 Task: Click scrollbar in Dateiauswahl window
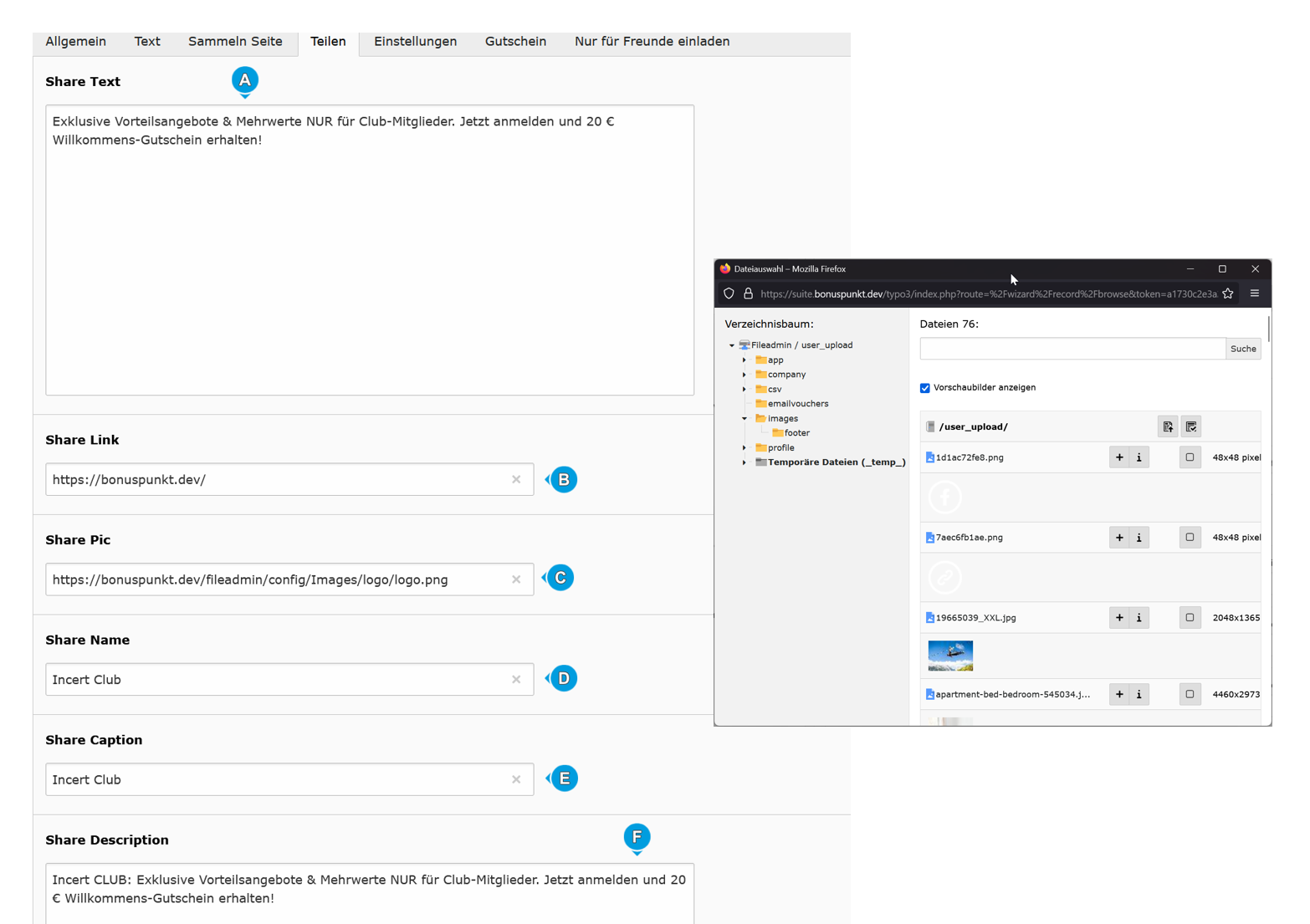click(x=1269, y=329)
